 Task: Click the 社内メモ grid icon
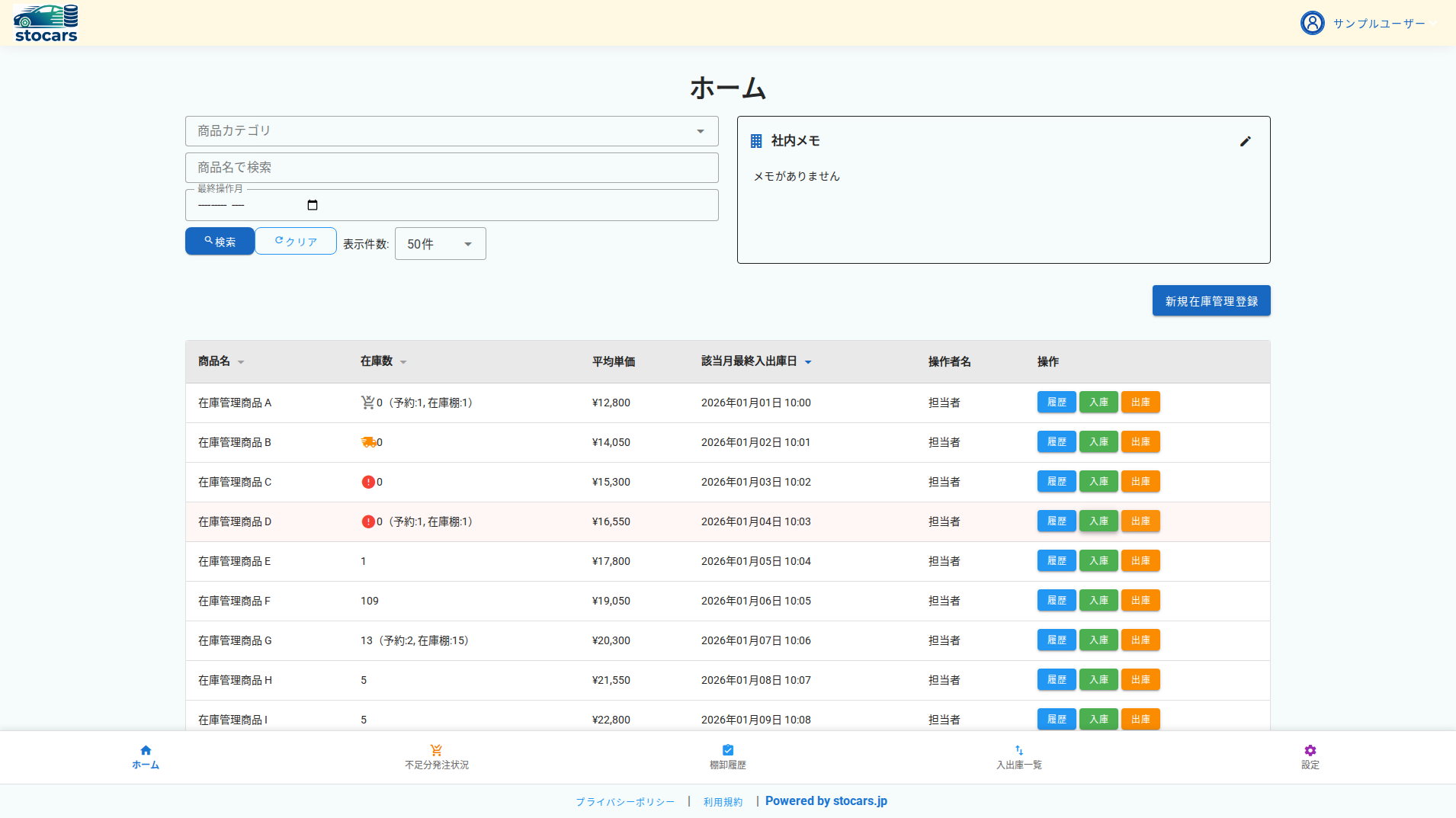(x=756, y=141)
